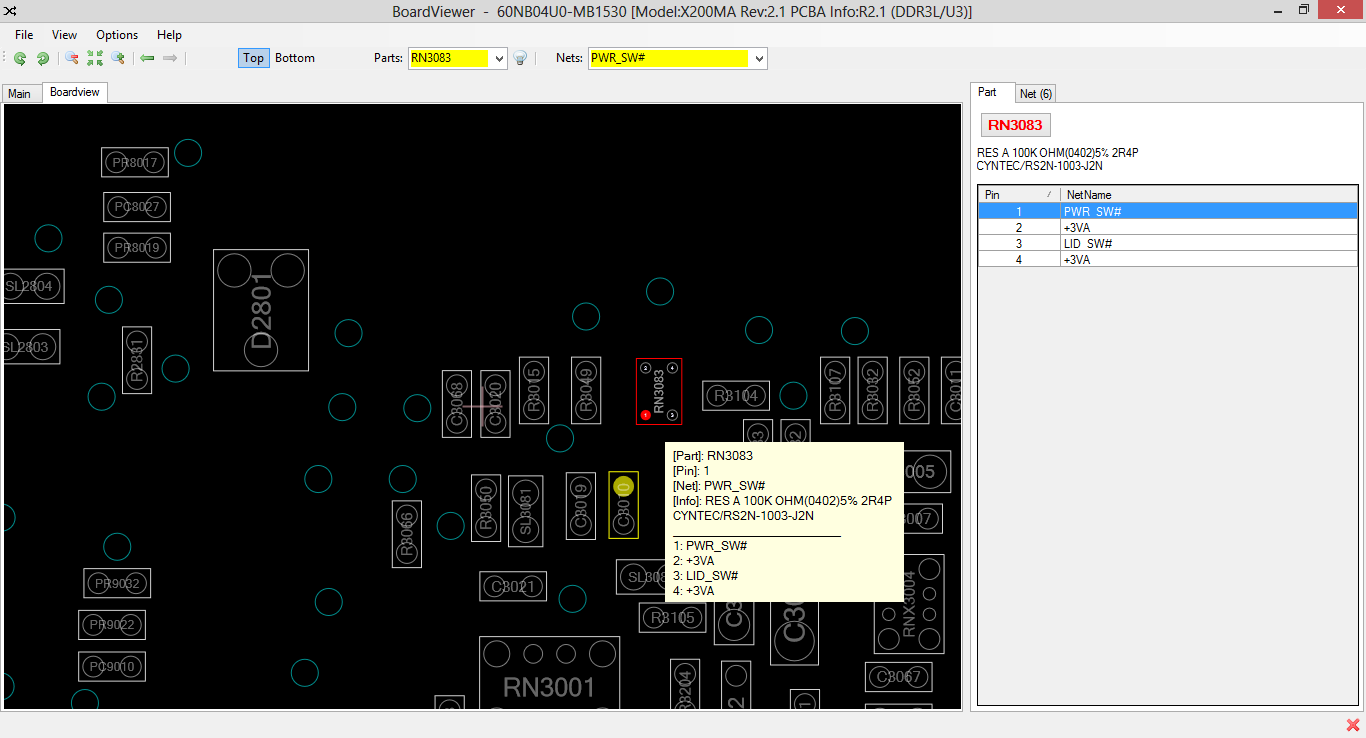Screen dimensions: 1366x738
Task: Zoom in using the magnifier plus icon
Action: pos(118,58)
